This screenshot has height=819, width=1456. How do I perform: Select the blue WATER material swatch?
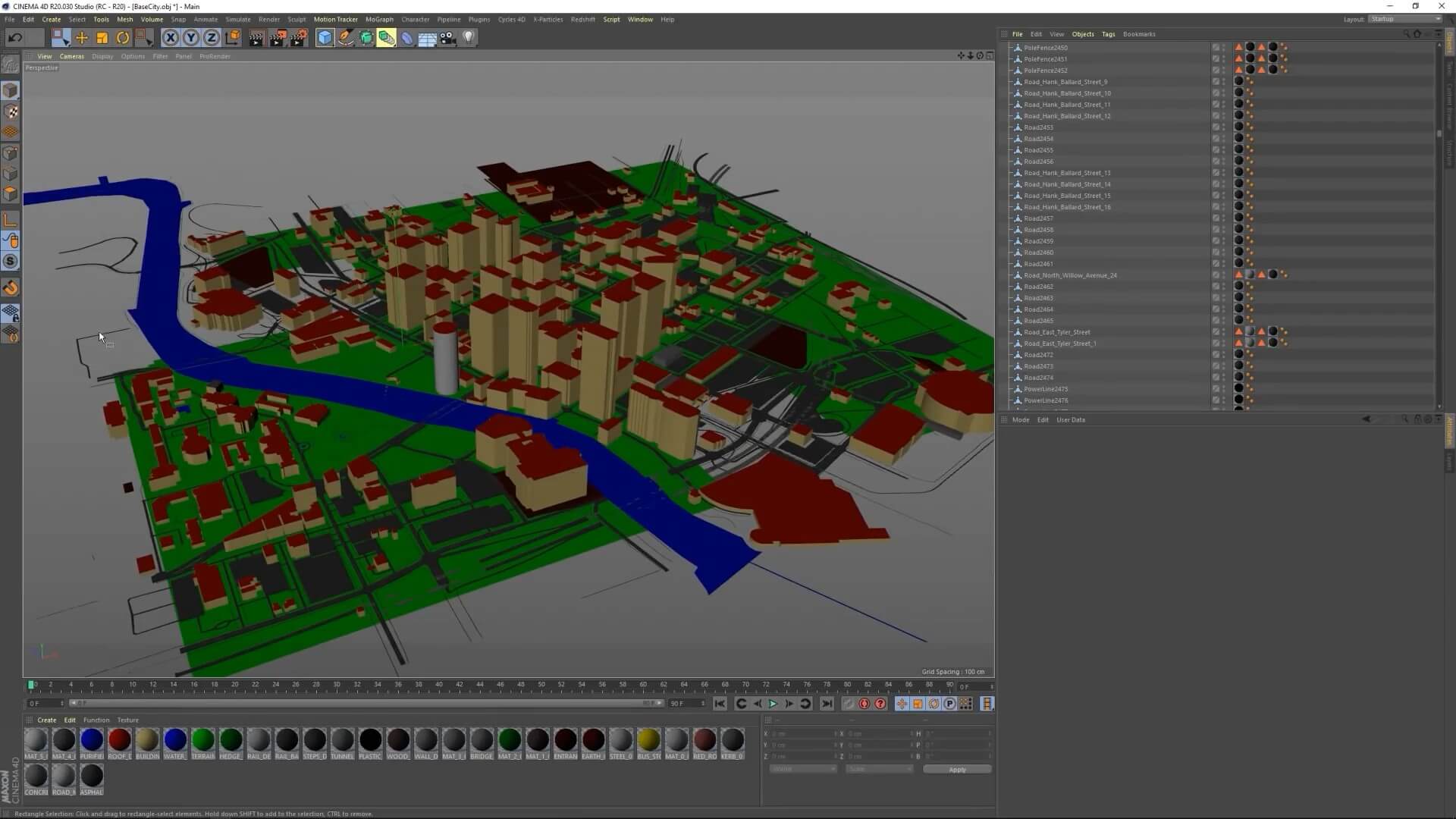pyautogui.click(x=175, y=739)
